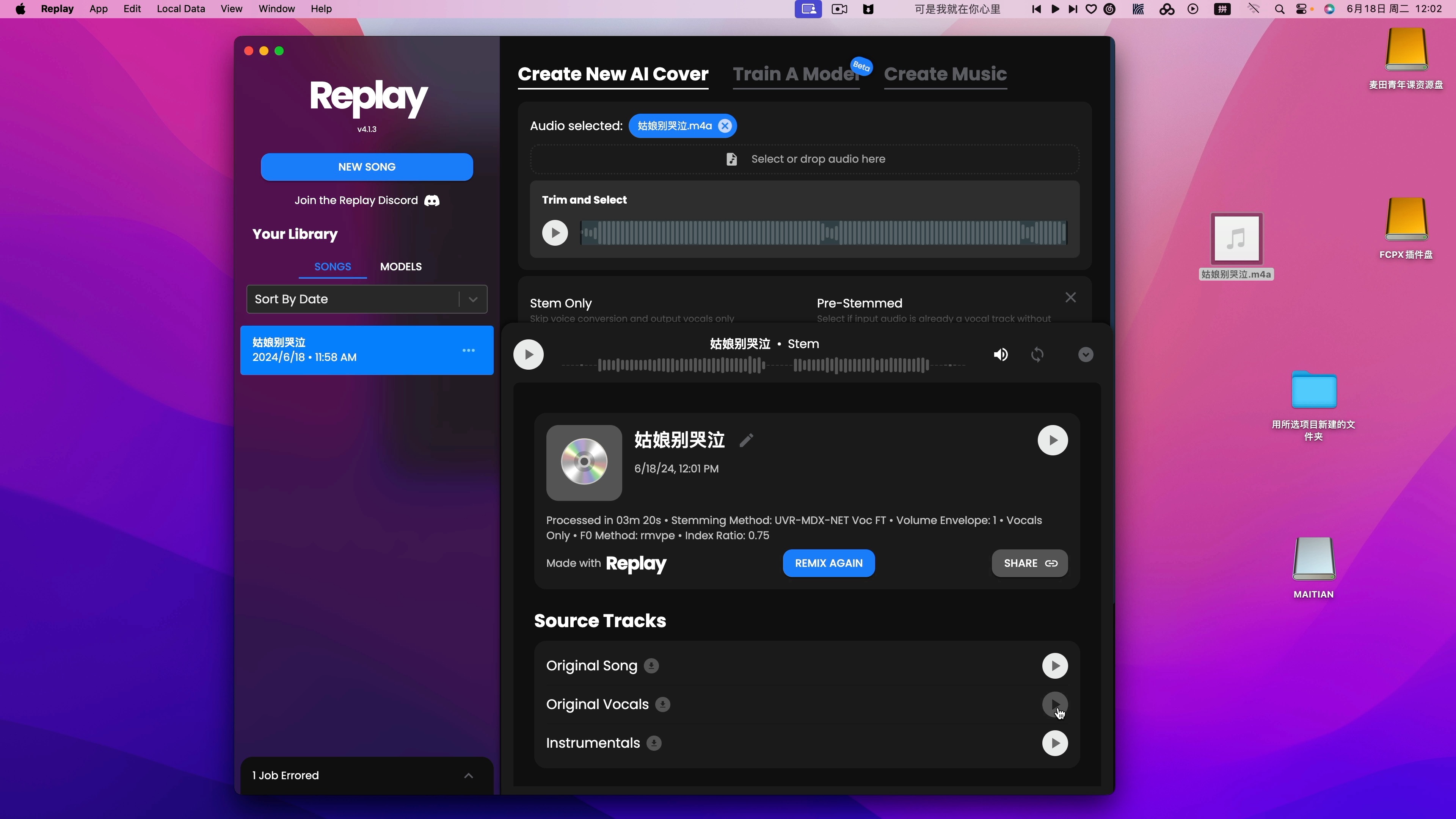Open the Sort By Date dropdown

[367, 299]
